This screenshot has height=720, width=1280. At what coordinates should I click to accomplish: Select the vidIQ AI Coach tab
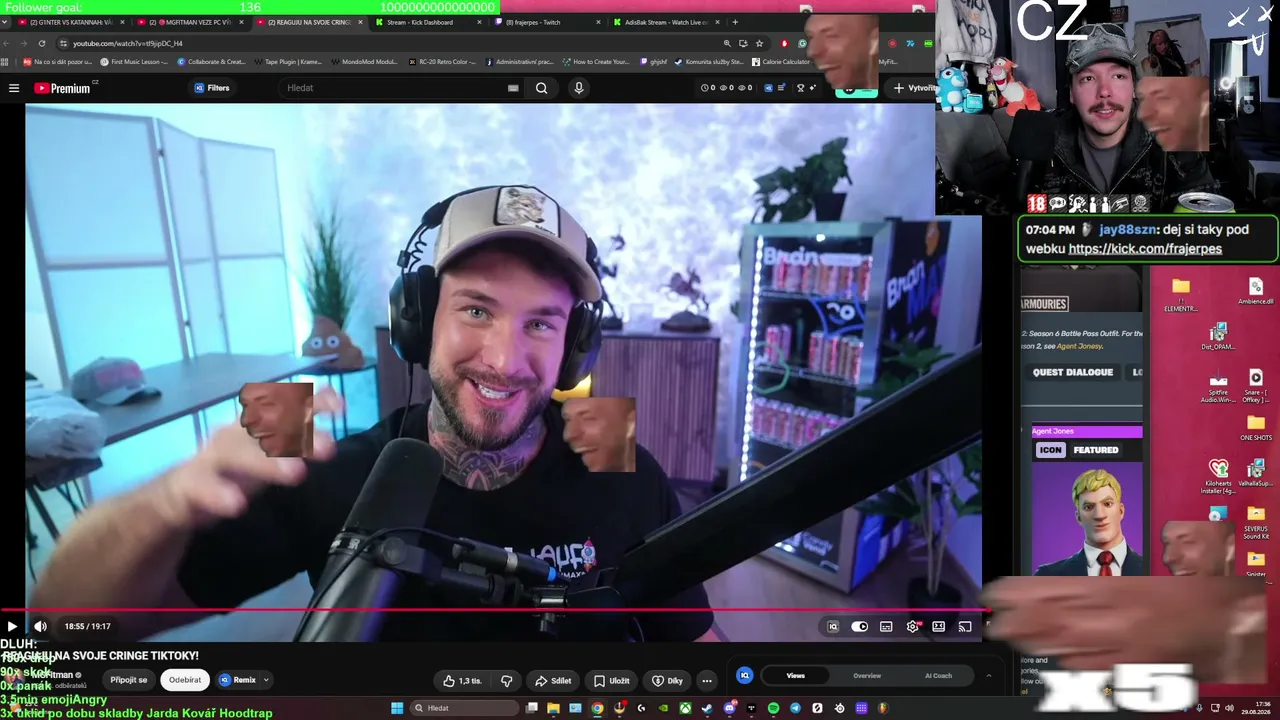[939, 676]
